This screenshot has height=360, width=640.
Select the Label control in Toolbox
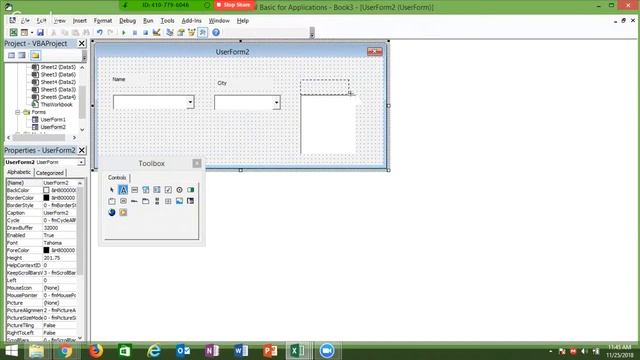click(x=123, y=190)
